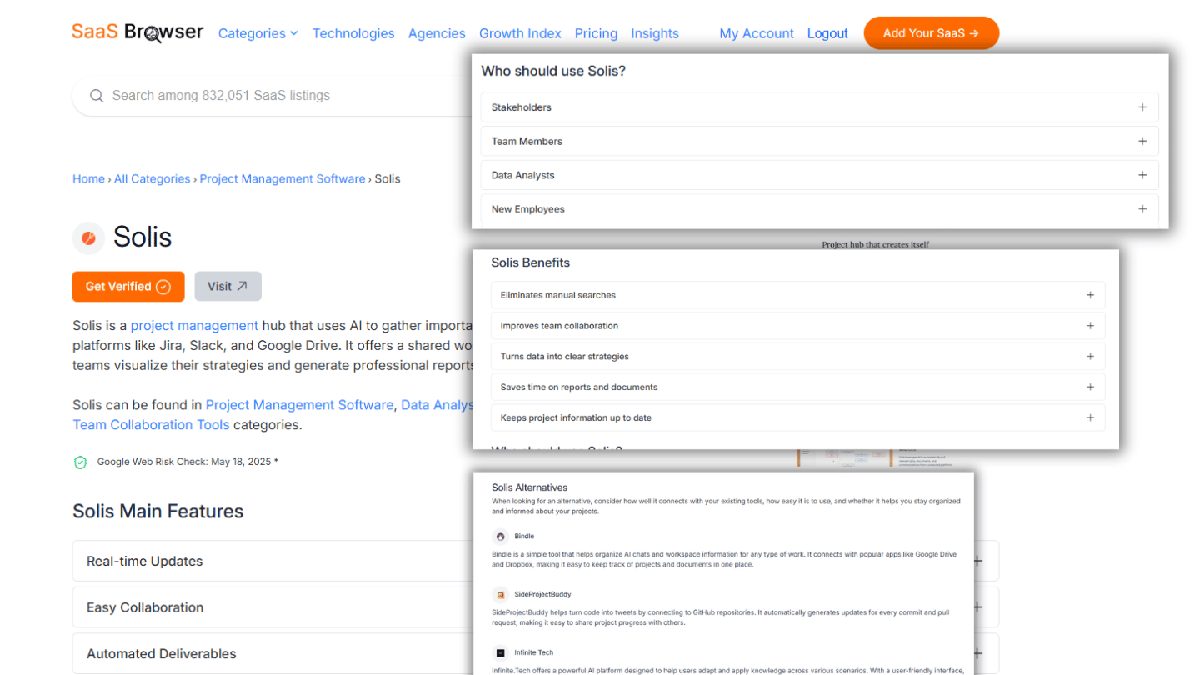Viewport: 1200px width, 675px height.
Task: Expand Saves time on reports and documents
Action: point(1090,387)
